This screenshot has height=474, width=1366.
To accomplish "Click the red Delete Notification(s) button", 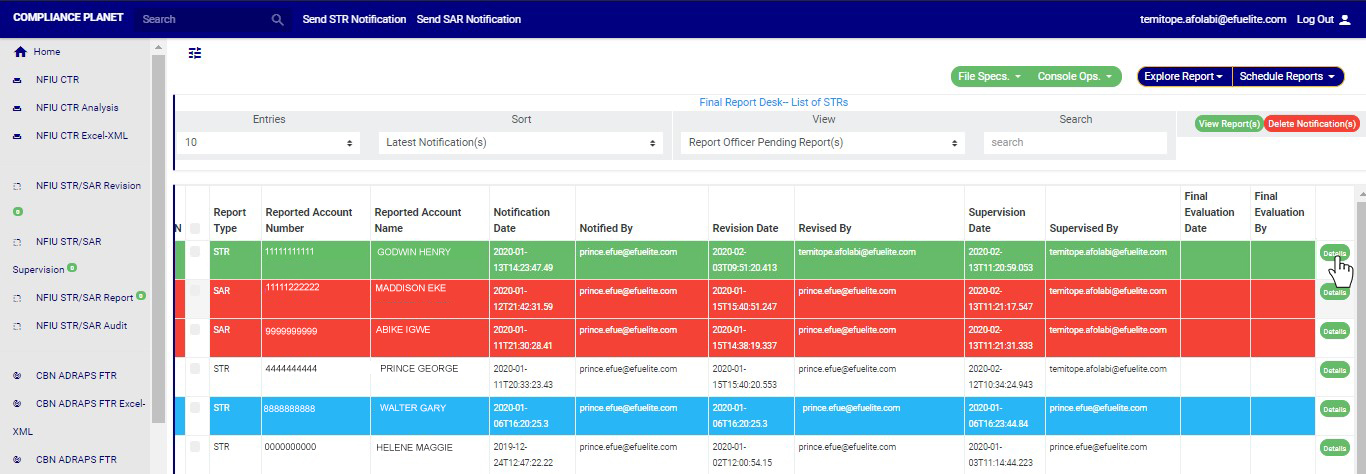I will 1311,124.
